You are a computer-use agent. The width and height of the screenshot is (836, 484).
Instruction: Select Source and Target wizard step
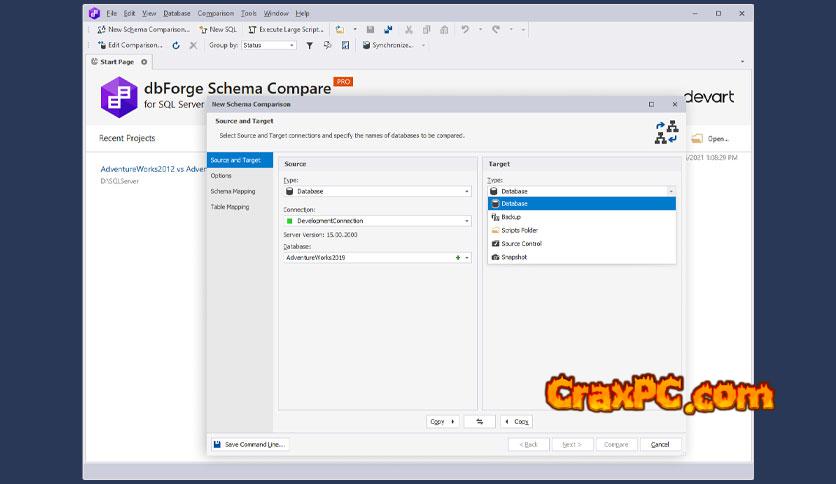tap(239, 160)
